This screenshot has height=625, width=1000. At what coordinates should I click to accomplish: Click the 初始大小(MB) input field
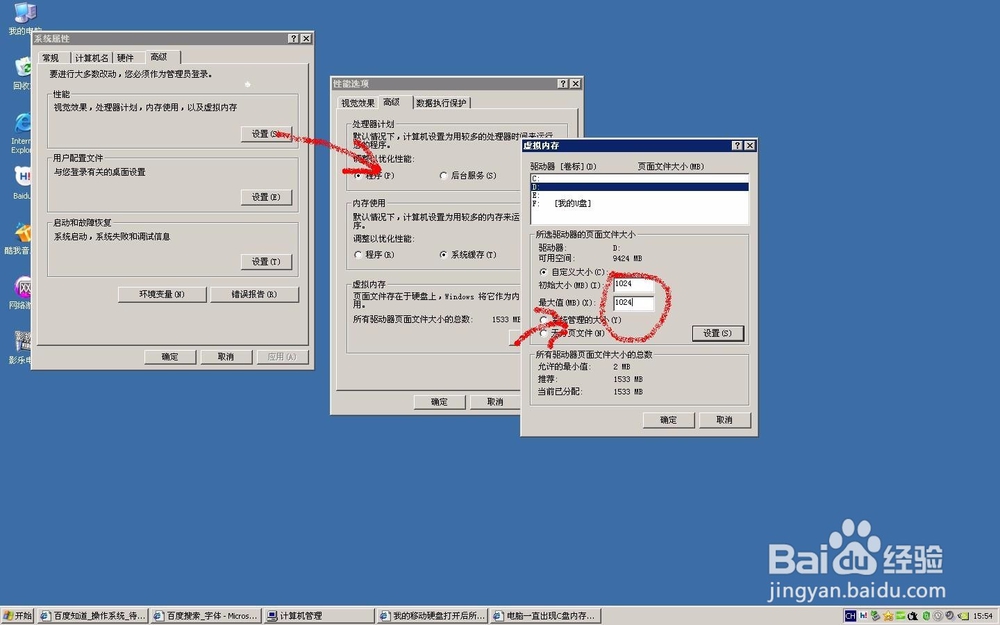click(x=633, y=284)
